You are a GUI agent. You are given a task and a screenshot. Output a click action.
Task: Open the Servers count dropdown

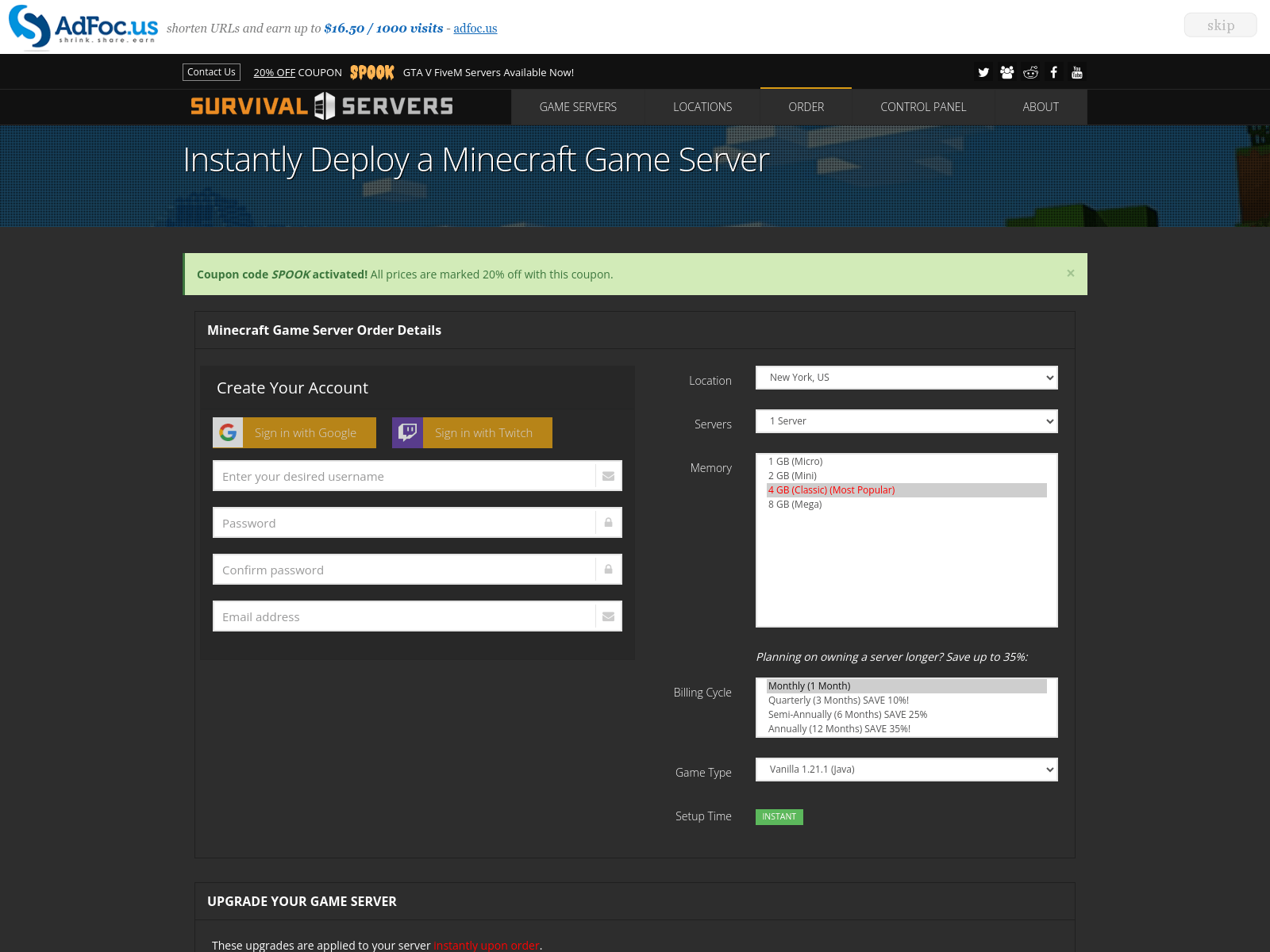[x=906, y=421]
